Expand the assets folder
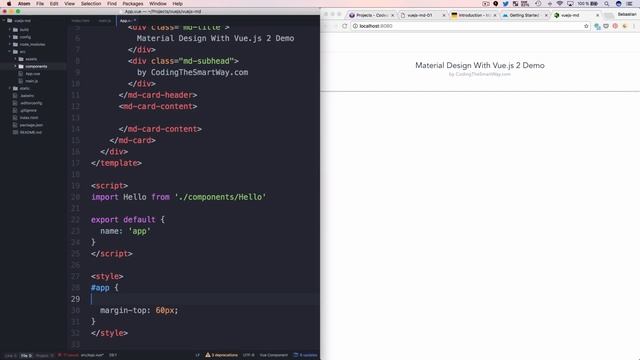 [x=16, y=59]
